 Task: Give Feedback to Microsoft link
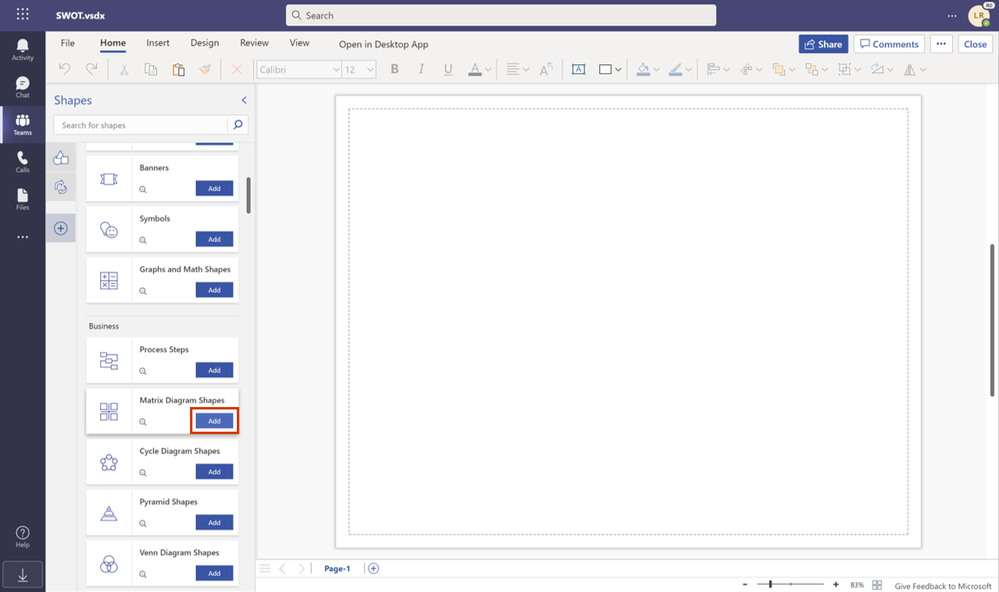[943, 586]
